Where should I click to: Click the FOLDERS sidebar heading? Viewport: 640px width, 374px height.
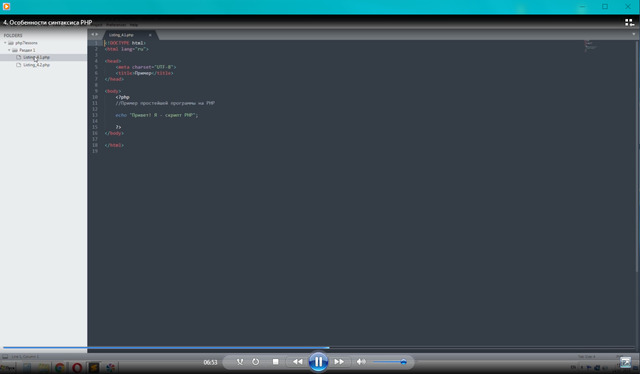click(x=13, y=36)
